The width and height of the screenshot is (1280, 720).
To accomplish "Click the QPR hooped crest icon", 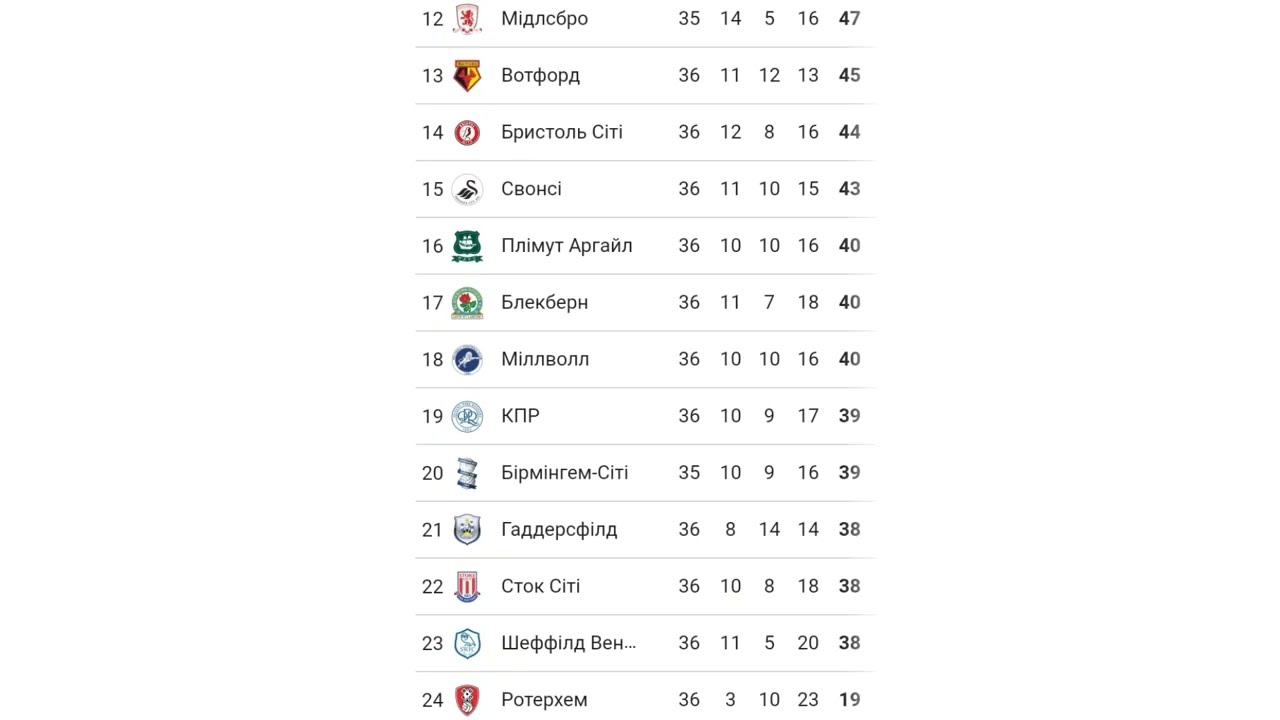I will (x=467, y=416).
